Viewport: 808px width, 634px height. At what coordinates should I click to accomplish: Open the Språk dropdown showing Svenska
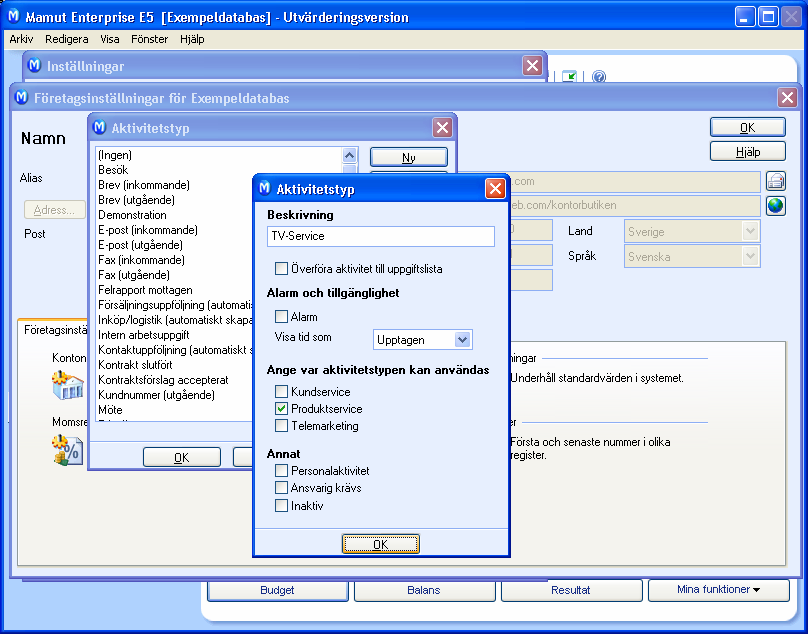[750, 256]
